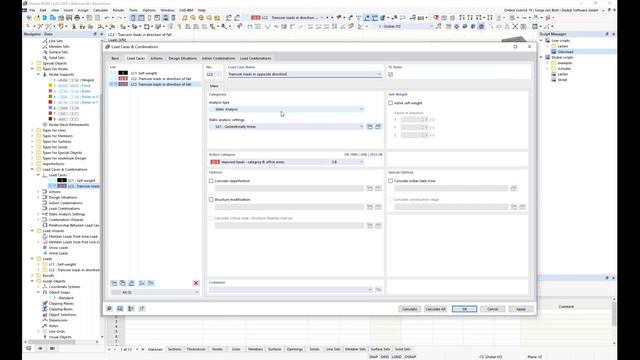
Task: Open the All filter dropdown under the load case list
Action: (196, 292)
